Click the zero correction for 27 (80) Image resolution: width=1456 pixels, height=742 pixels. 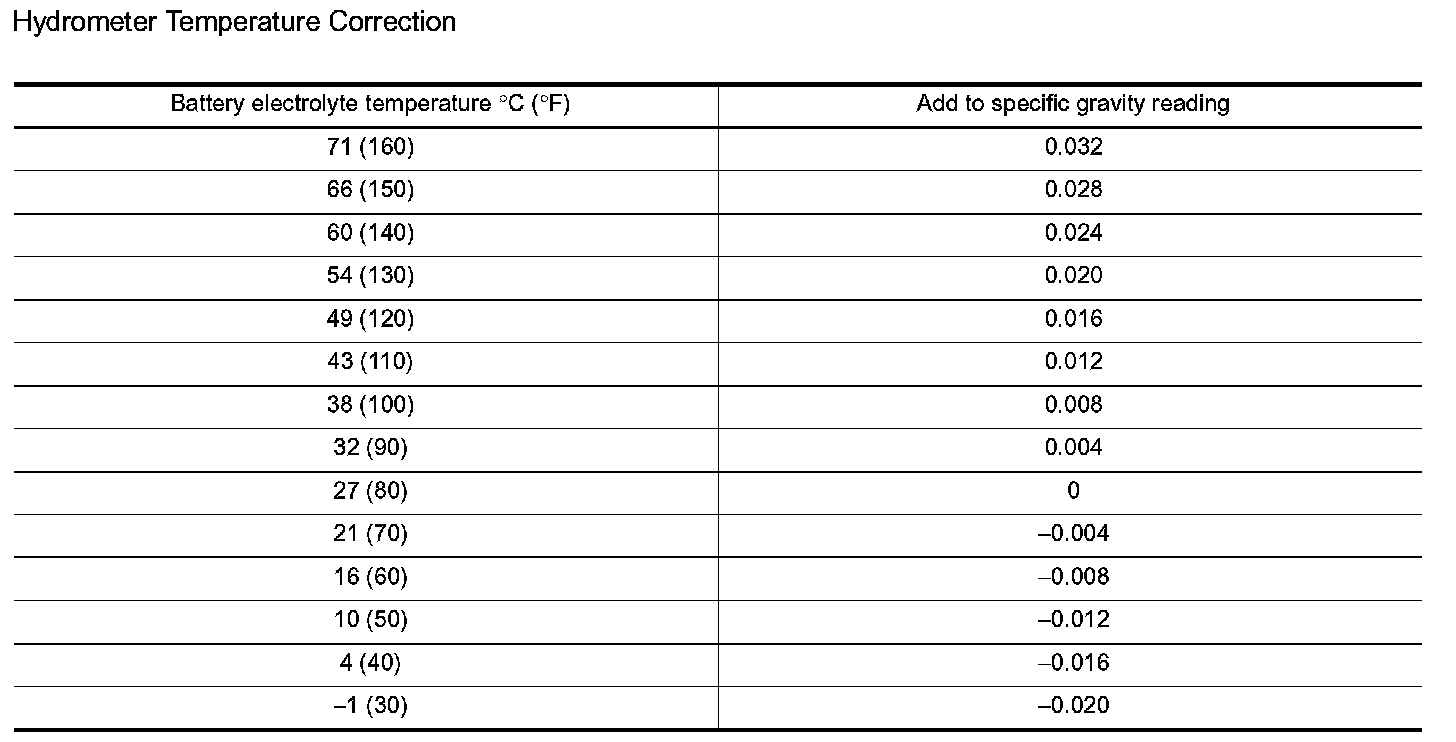[1073, 491]
